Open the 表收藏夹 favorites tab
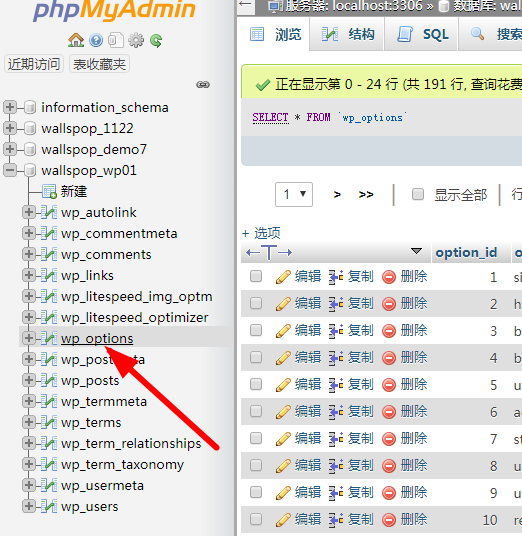522x536 pixels. coord(99,64)
